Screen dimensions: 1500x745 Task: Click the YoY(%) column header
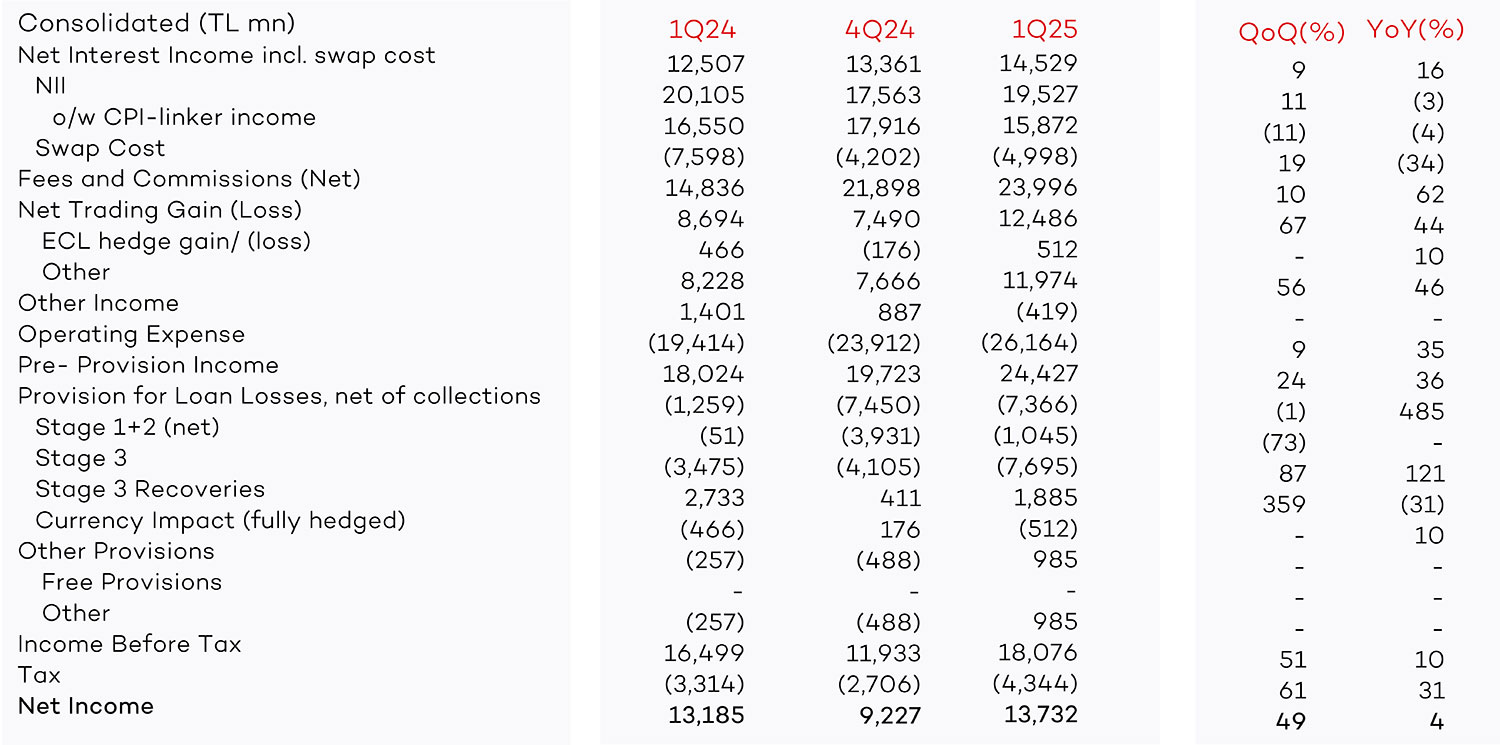point(1415,30)
